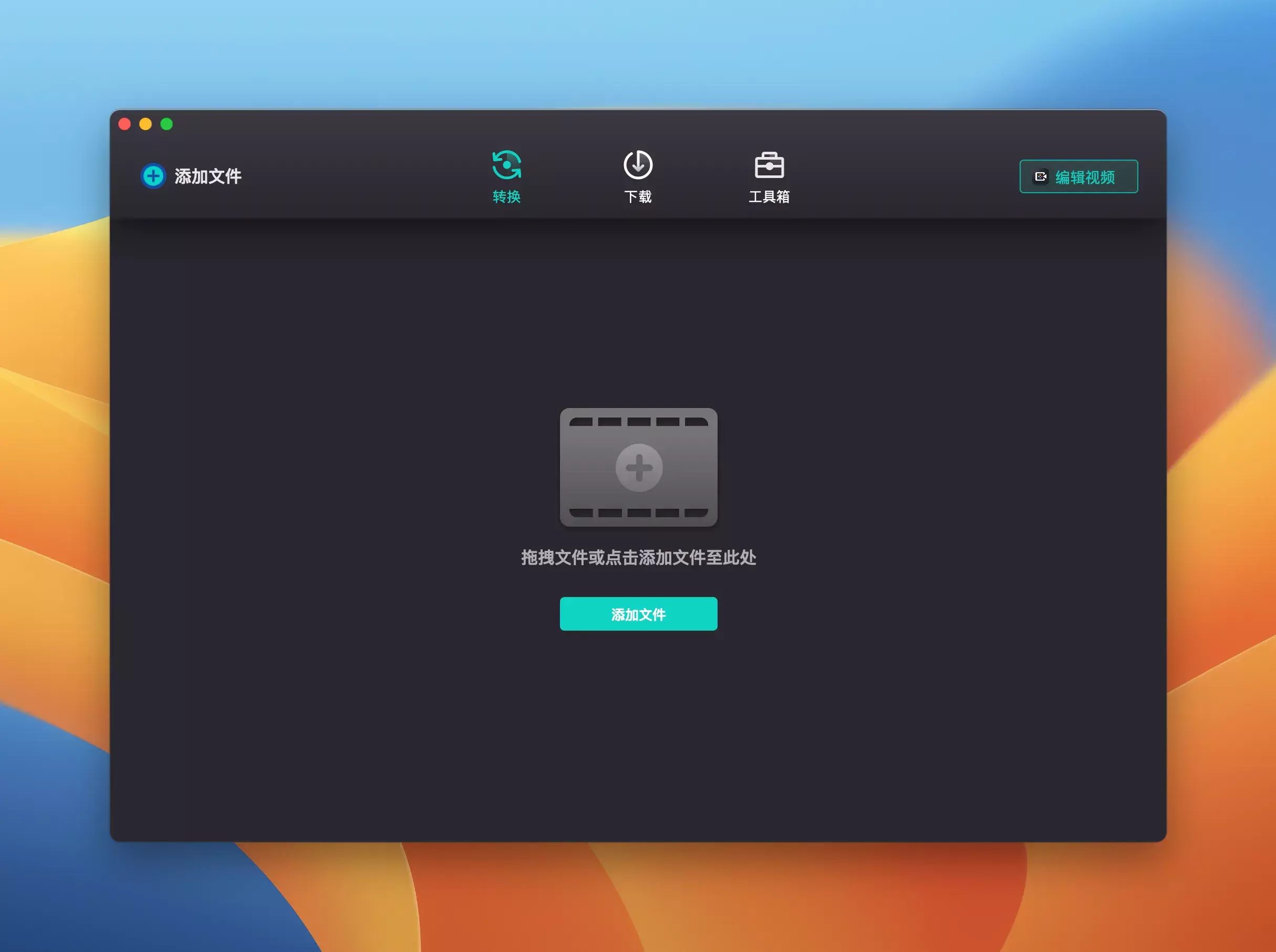
Task: Click the small camera icon inside 编辑视频
Action: pyautogui.click(x=1041, y=177)
